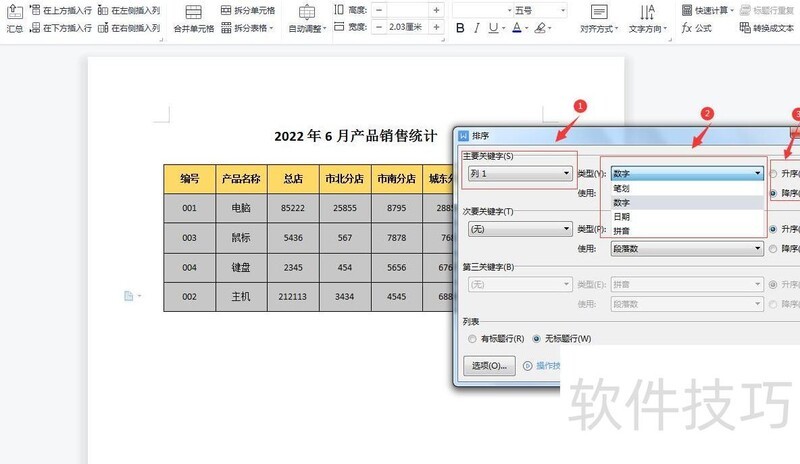Image resolution: width=800 pixels, height=464 pixels.
Task: Click the 标题行重复 repeat header rows item
Action: [x=767, y=10]
